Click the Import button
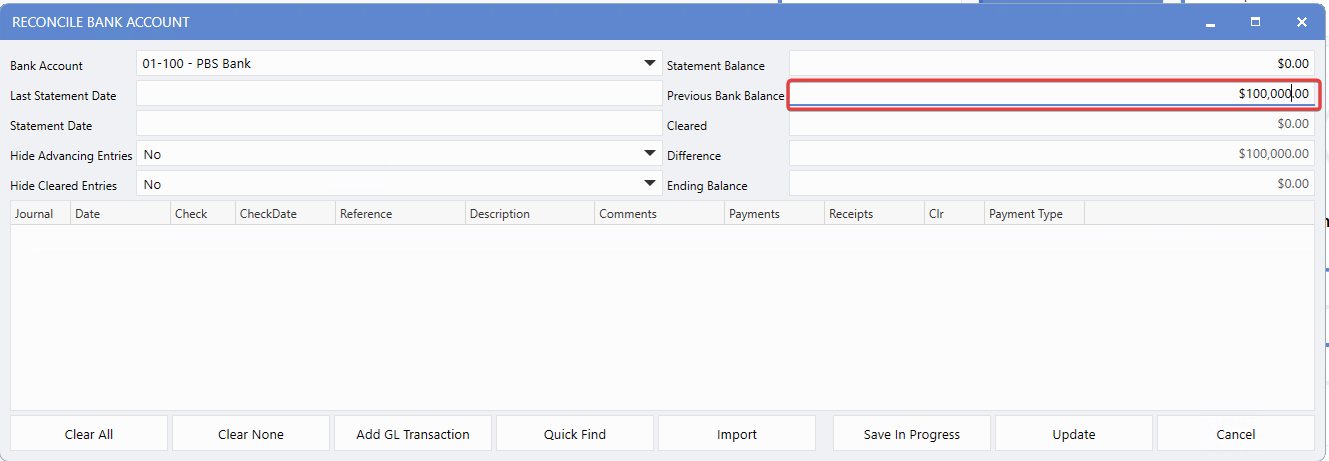The height and width of the screenshot is (461, 1329). (737, 434)
